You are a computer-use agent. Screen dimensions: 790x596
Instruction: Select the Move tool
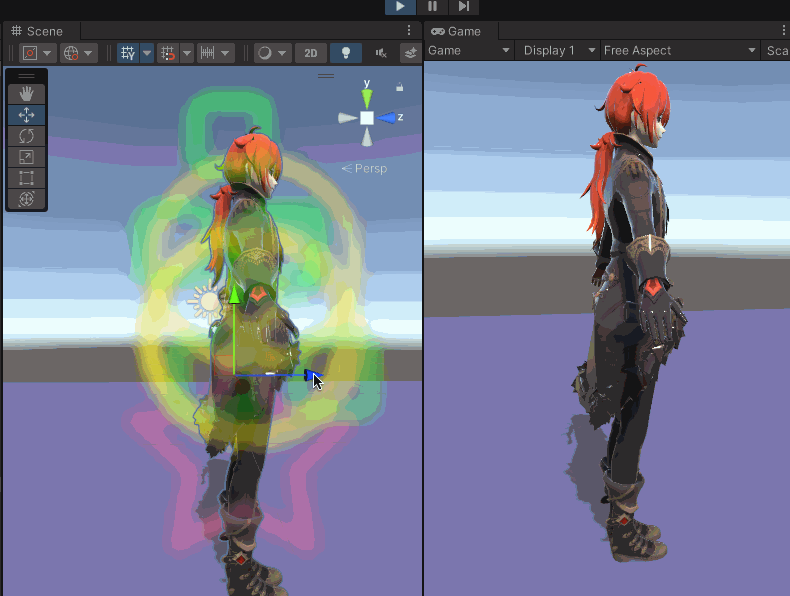(x=27, y=115)
